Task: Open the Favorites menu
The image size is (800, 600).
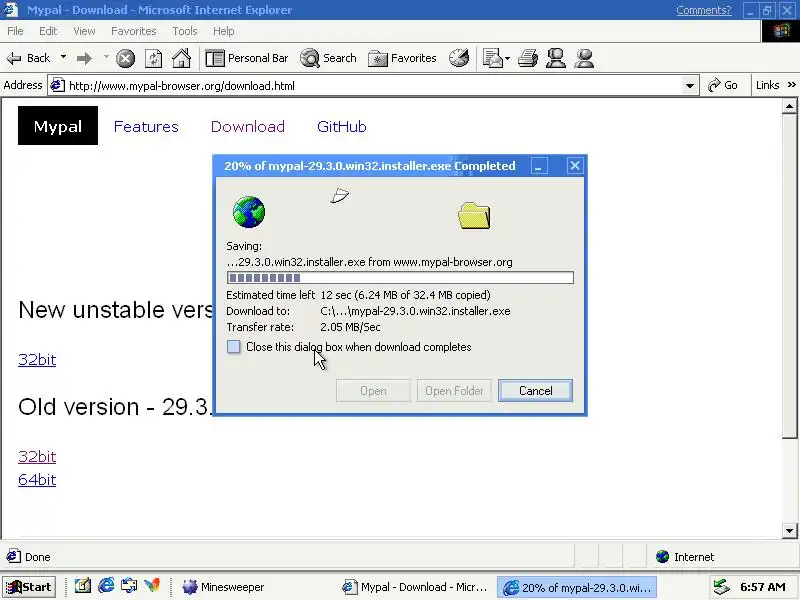Action: click(x=134, y=31)
